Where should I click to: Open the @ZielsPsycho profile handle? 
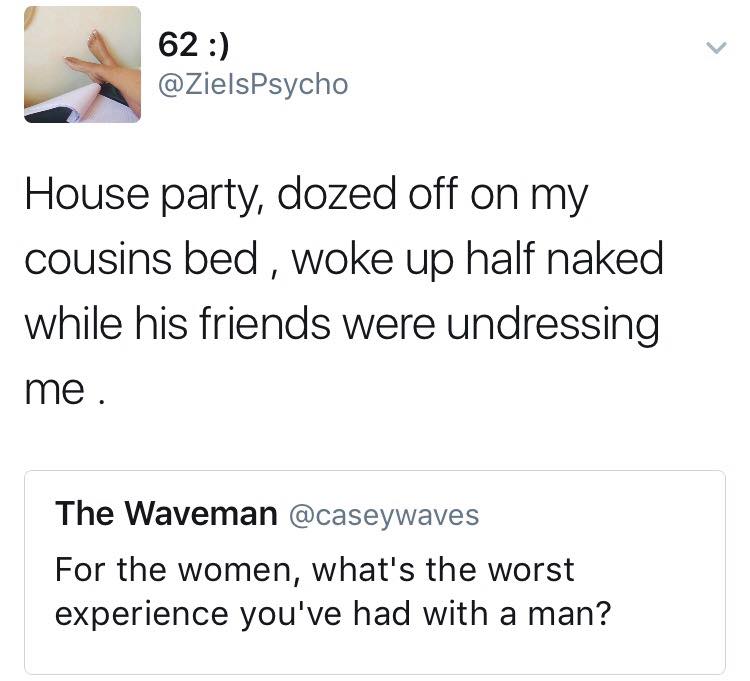point(253,85)
